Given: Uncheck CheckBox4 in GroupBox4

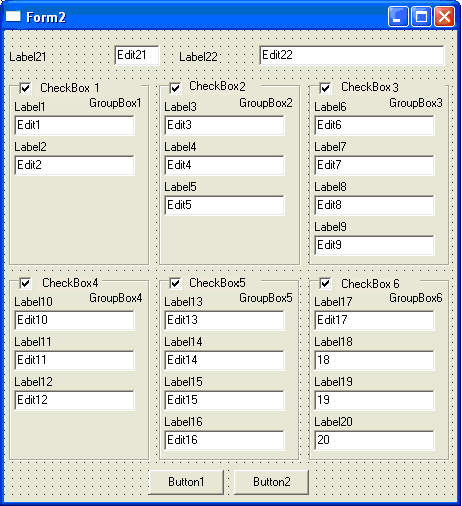Looking at the screenshot, I should [x=25, y=283].
